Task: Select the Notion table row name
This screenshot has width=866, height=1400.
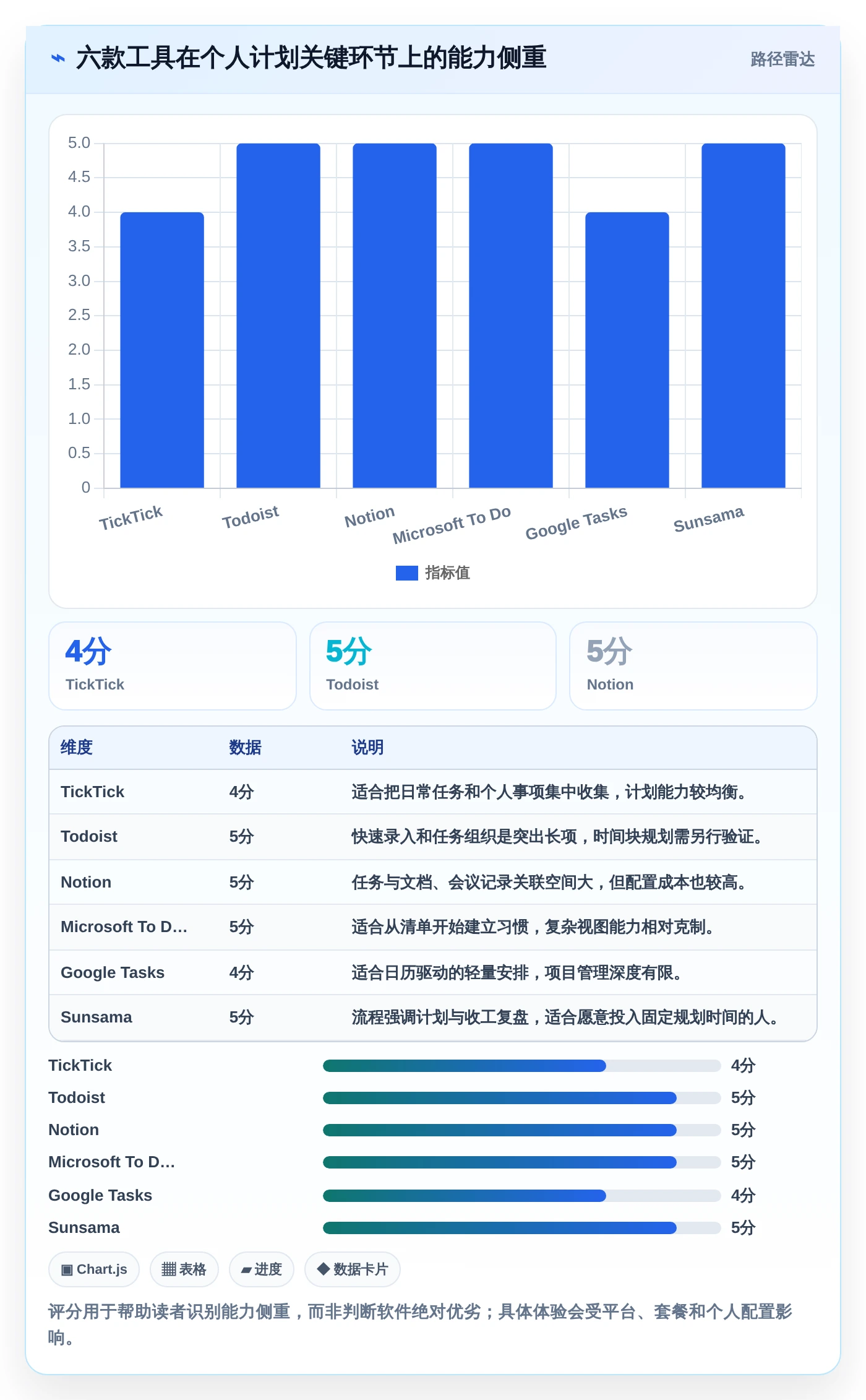Action: click(86, 883)
